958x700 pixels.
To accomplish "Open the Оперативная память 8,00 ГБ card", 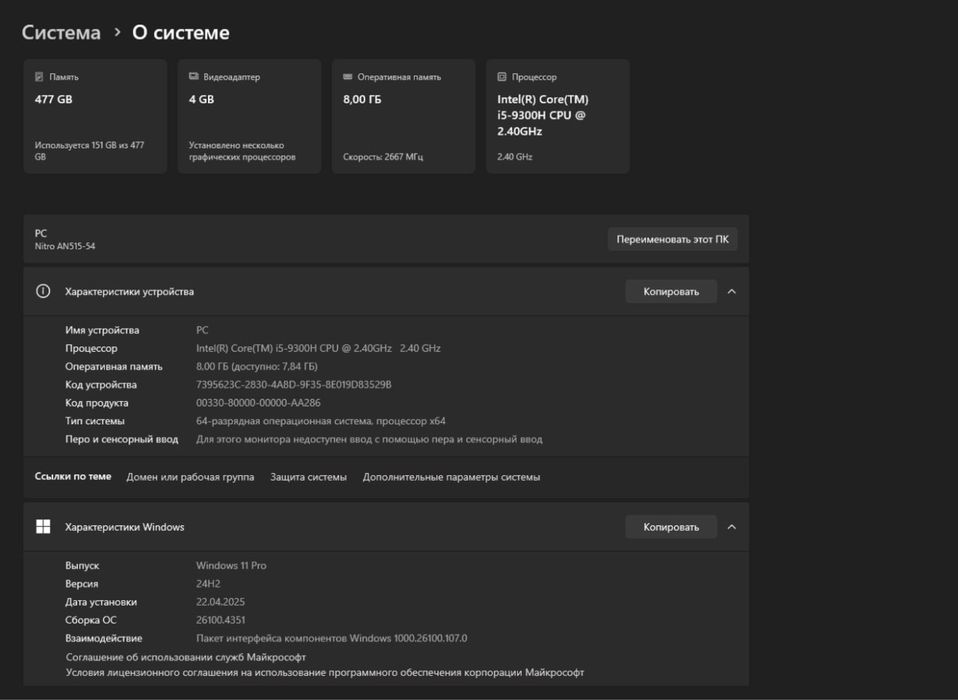I will [x=403, y=116].
